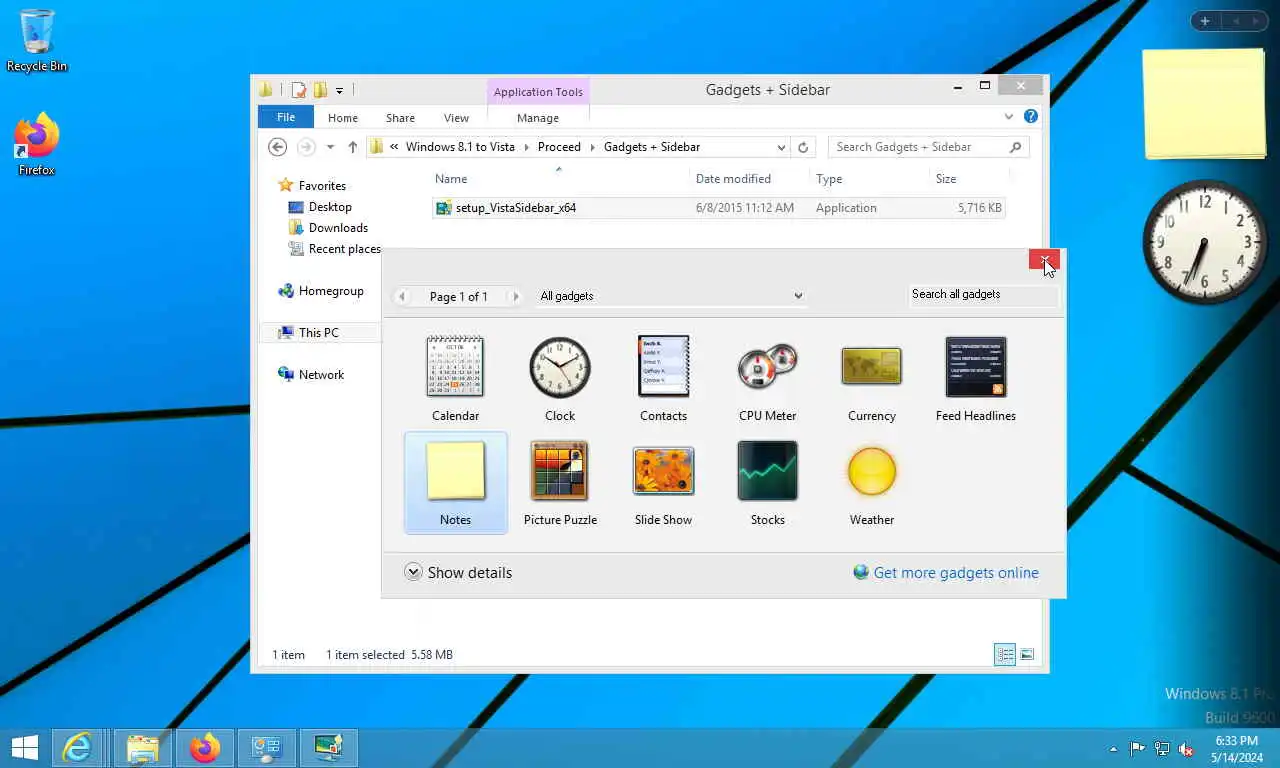The image size is (1280, 768).
Task: Click Proceed in address path
Action: [559, 147]
